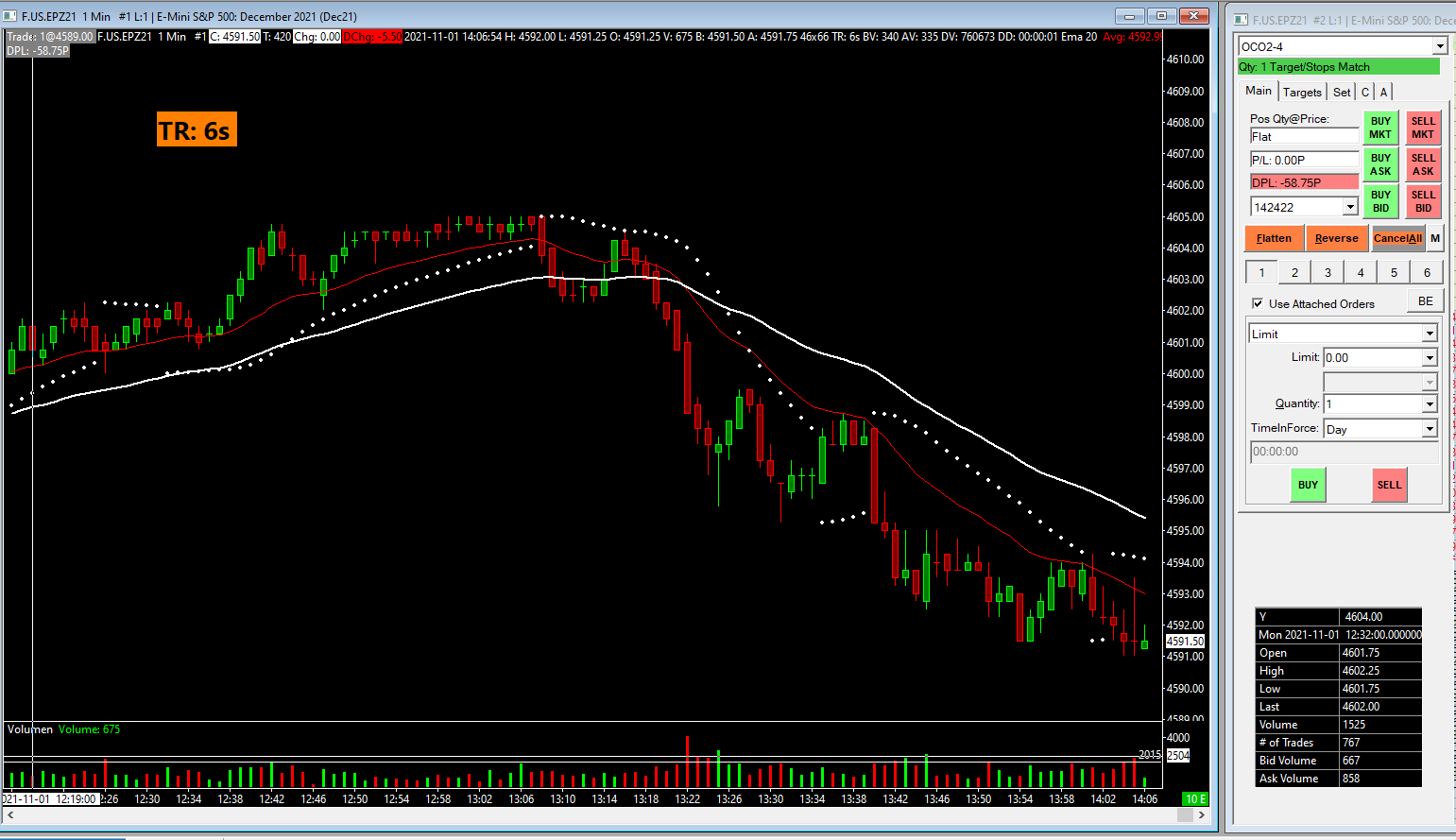This screenshot has height=840, width=1456.
Task: Click the left arrow of the chart scrollbar
Action: 10,814
